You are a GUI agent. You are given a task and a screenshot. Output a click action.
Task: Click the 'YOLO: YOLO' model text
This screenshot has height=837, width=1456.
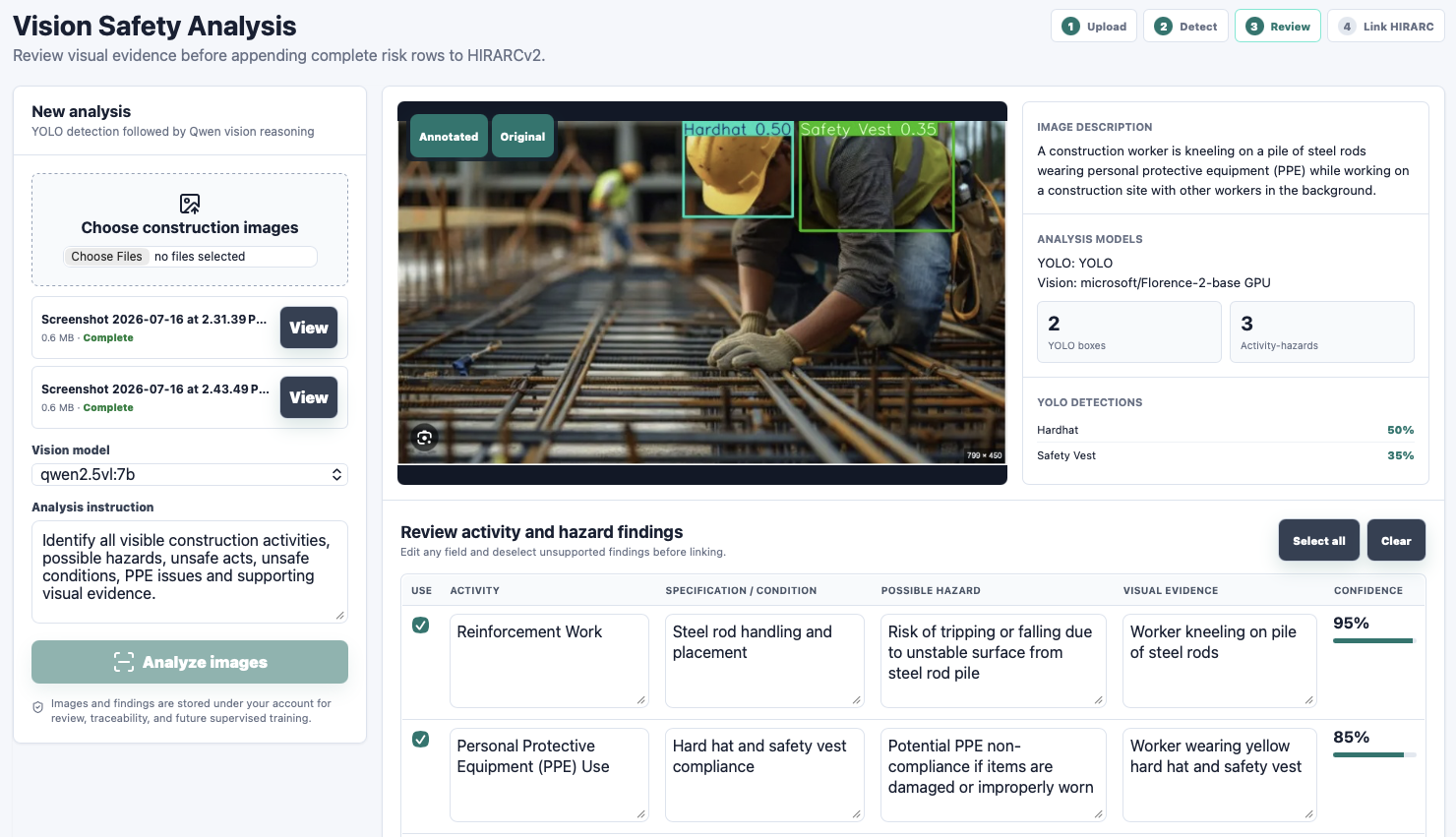pos(1075,263)
